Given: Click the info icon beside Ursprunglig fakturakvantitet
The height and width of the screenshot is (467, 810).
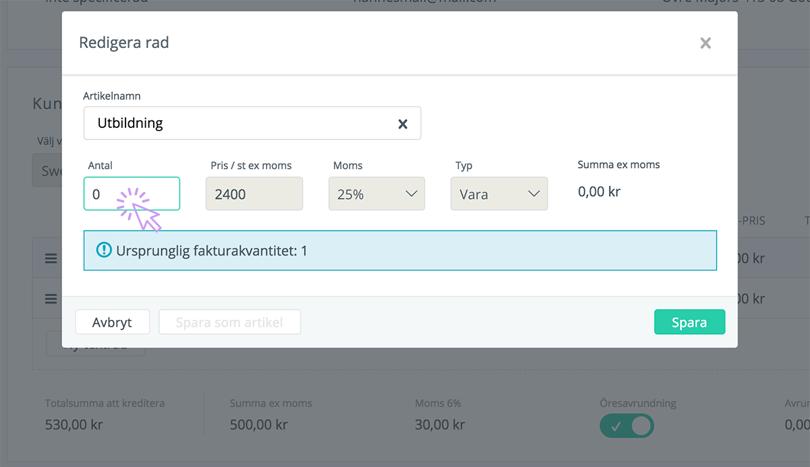Looking at the screenshot, I should click(x=104, y=250).
